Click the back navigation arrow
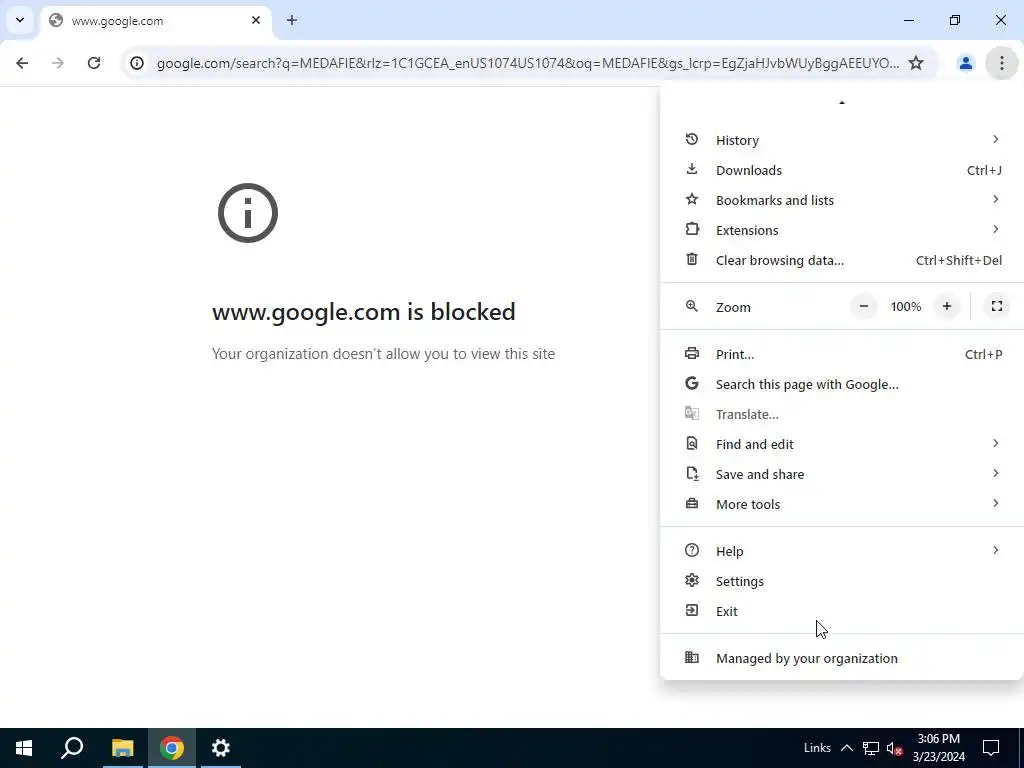The image size is (1024, 768). (x=22, y=63)
